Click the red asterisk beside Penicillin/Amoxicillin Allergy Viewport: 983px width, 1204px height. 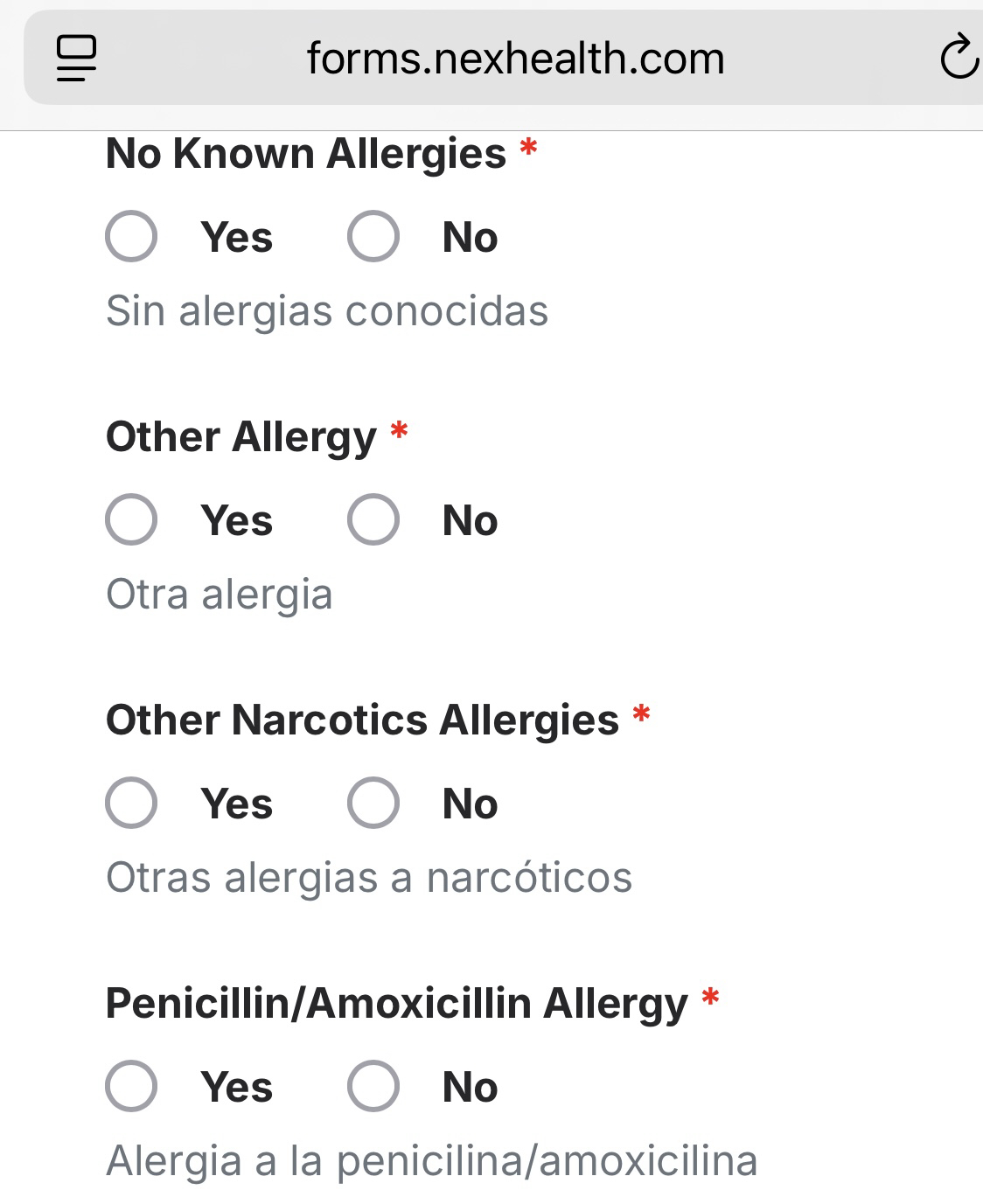[x=711, y=997]
